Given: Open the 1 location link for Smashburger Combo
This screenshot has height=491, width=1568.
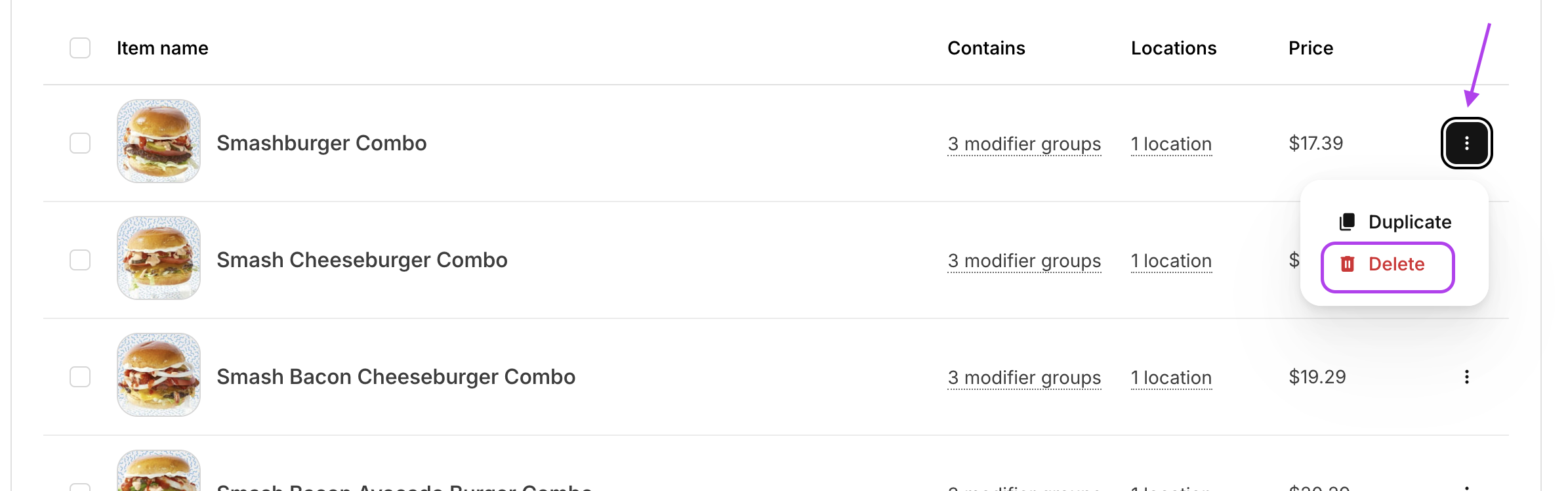Looking at the screenshot, I should (1171, 144).
